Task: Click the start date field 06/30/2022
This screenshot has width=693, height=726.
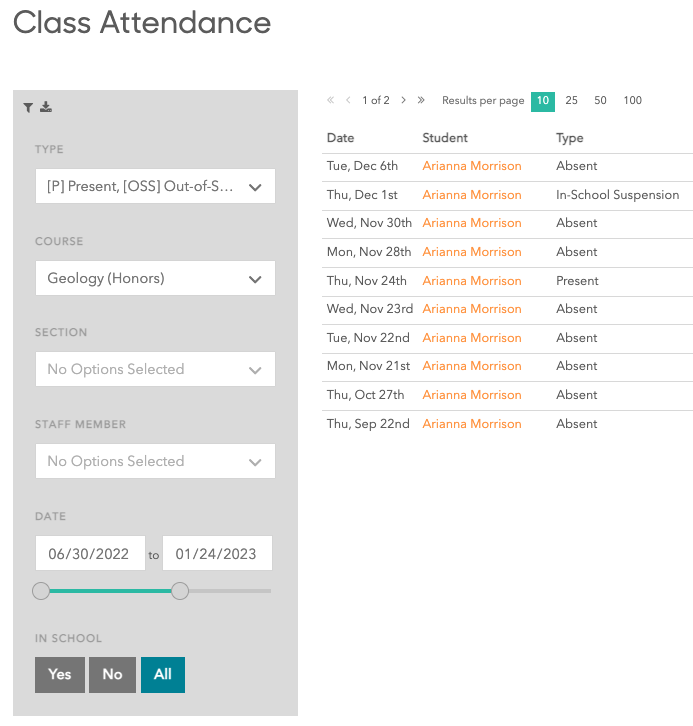Action: click(x=90, y=553)
